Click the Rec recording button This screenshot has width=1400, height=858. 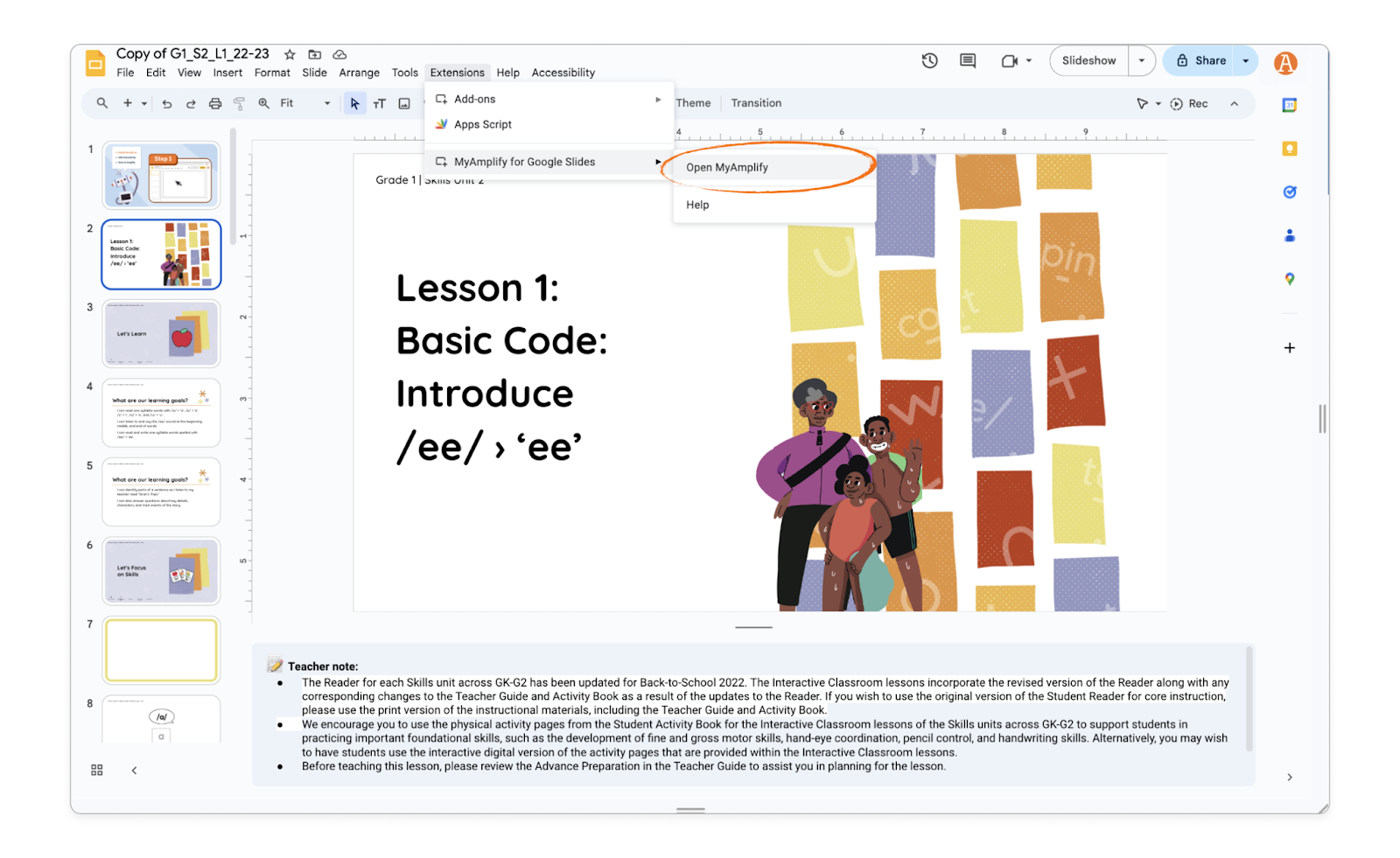coord(1189,103)
